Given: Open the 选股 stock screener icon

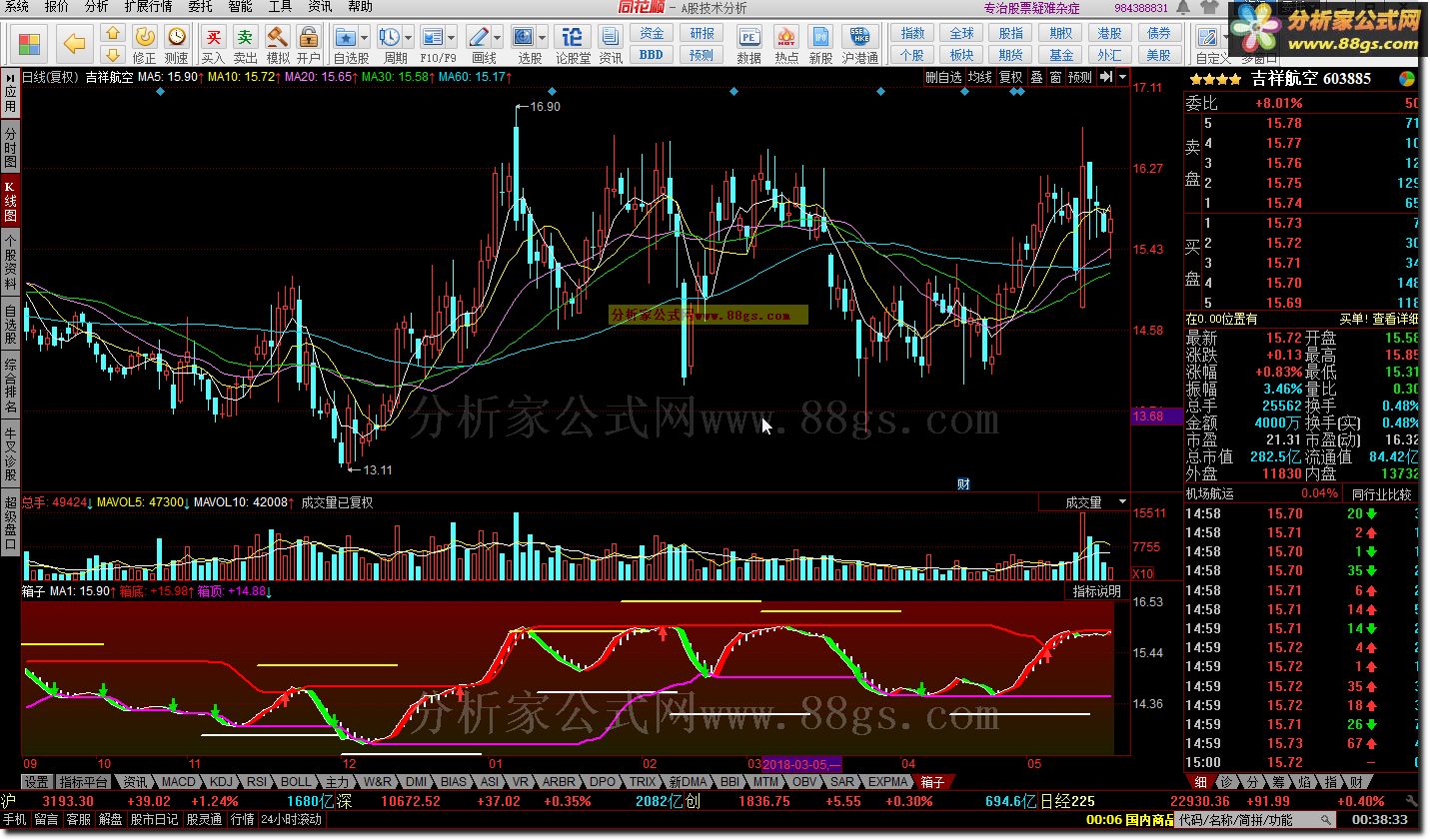Looking at the screenshot, I should [x=524, y=38].
